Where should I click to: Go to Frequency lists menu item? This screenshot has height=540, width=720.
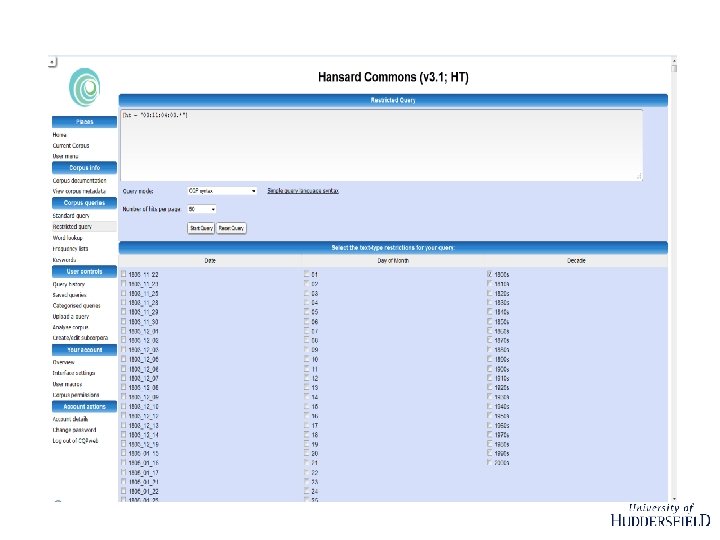pyautogui.click(x=70, y=248)
